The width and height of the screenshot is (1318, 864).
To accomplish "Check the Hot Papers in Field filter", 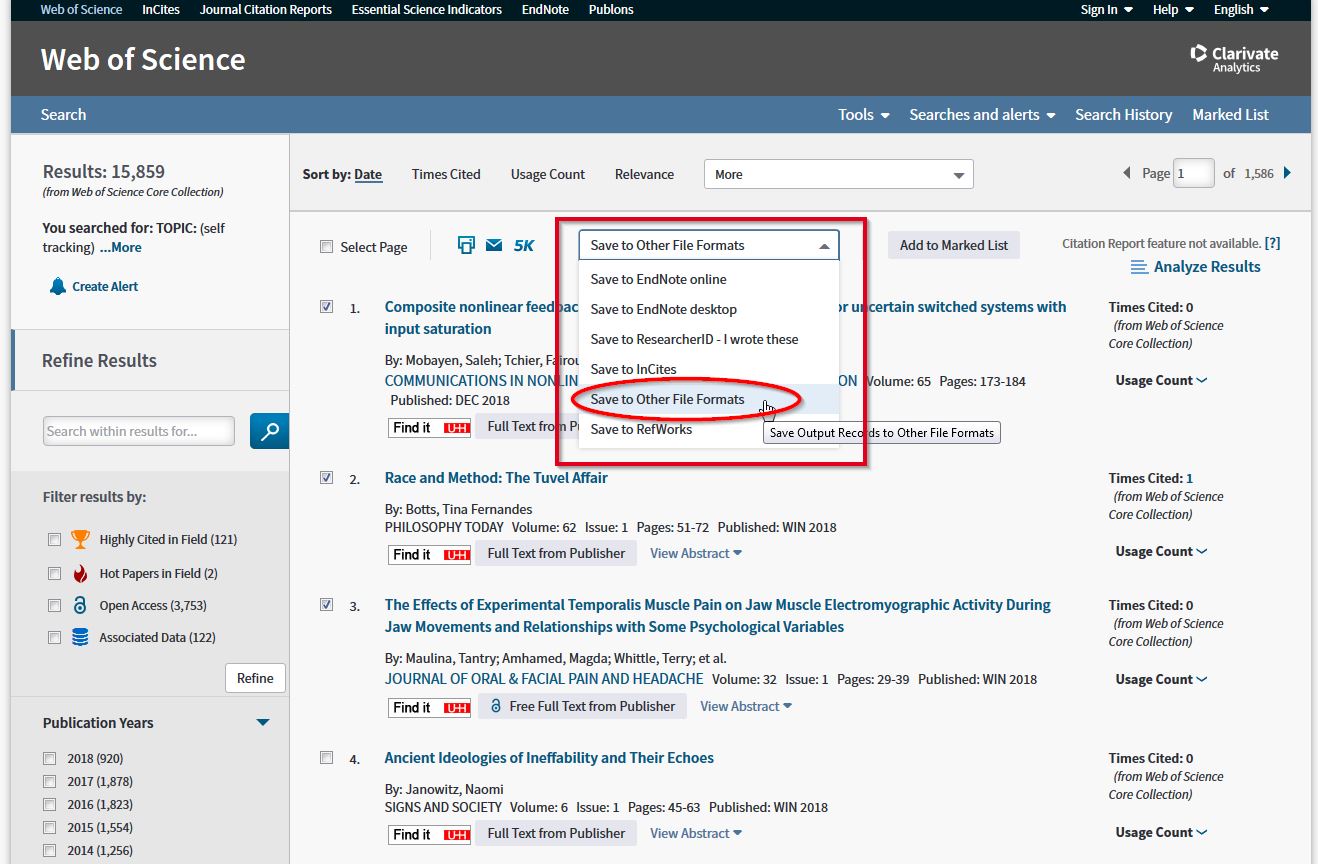I will pyautogui.click(x=54, y=574).
